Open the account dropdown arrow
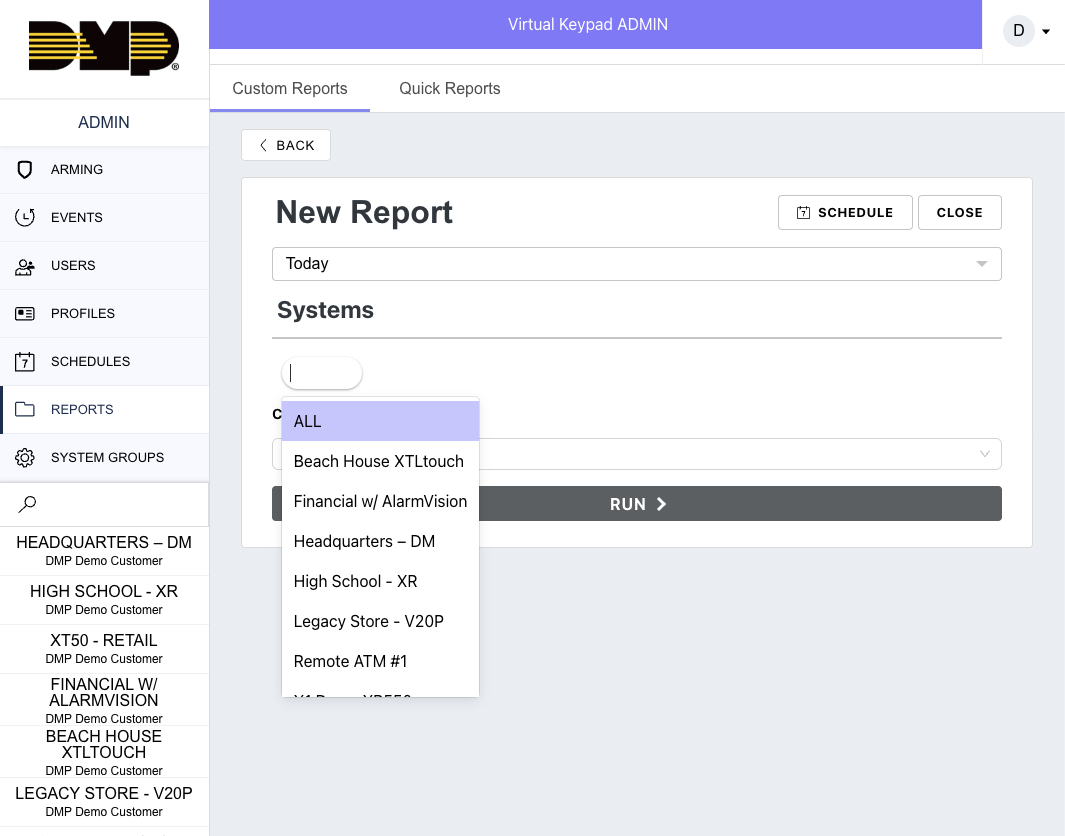This screenshot has height=836, width=1065. coord(1046,31)
